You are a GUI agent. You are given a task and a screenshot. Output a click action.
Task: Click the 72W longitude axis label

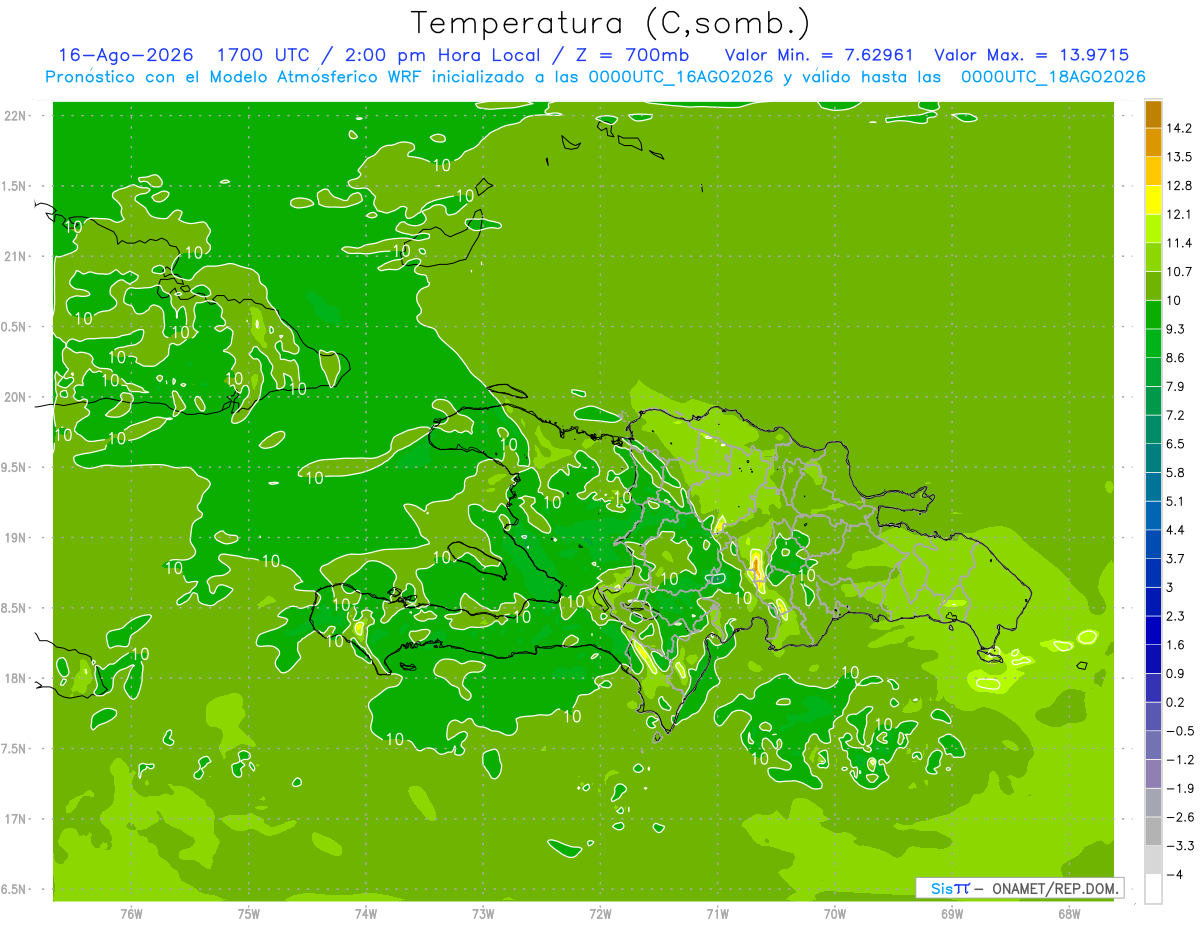[x=600, y=914]
